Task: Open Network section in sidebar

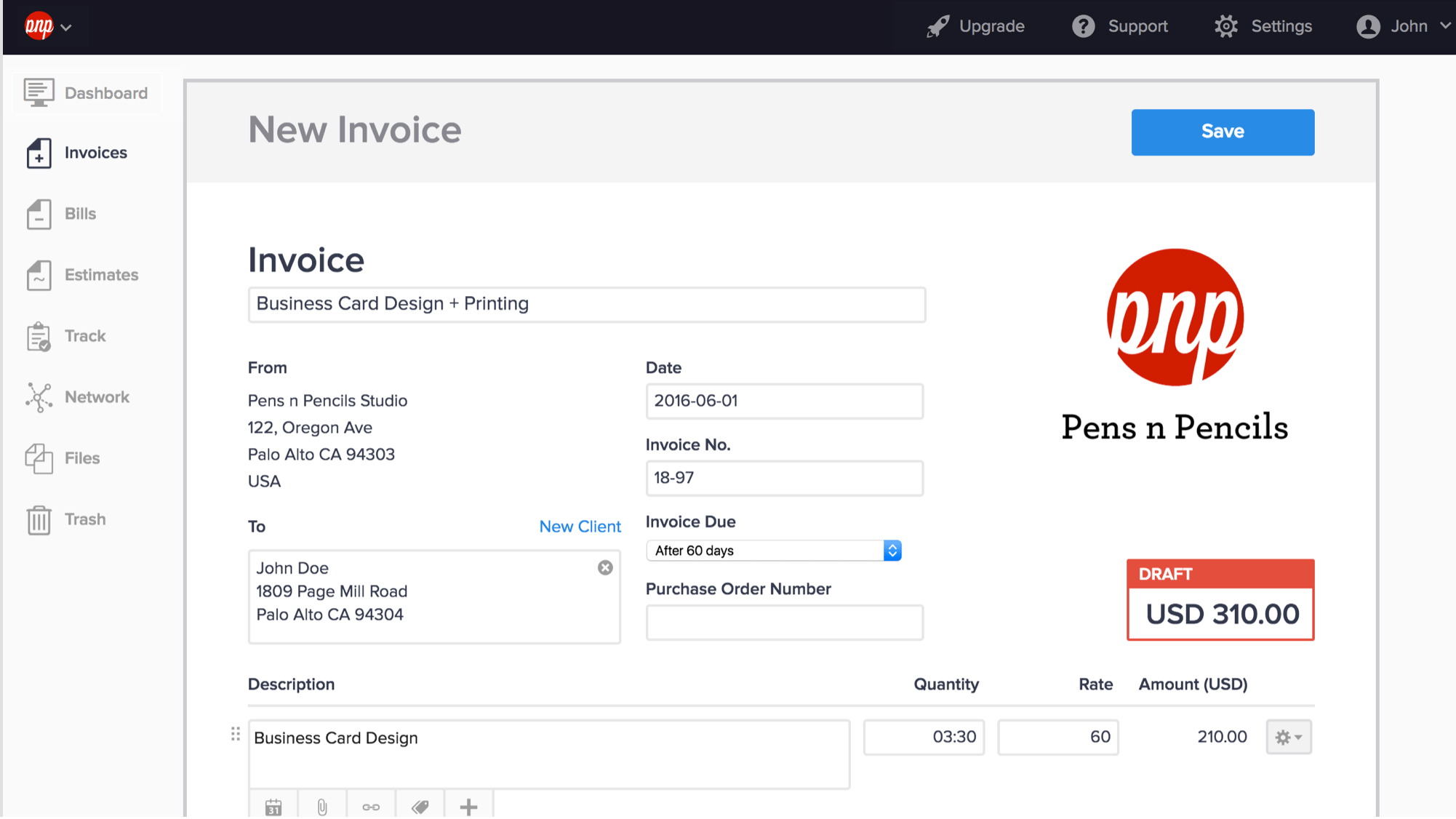Action: pos(78,397)
